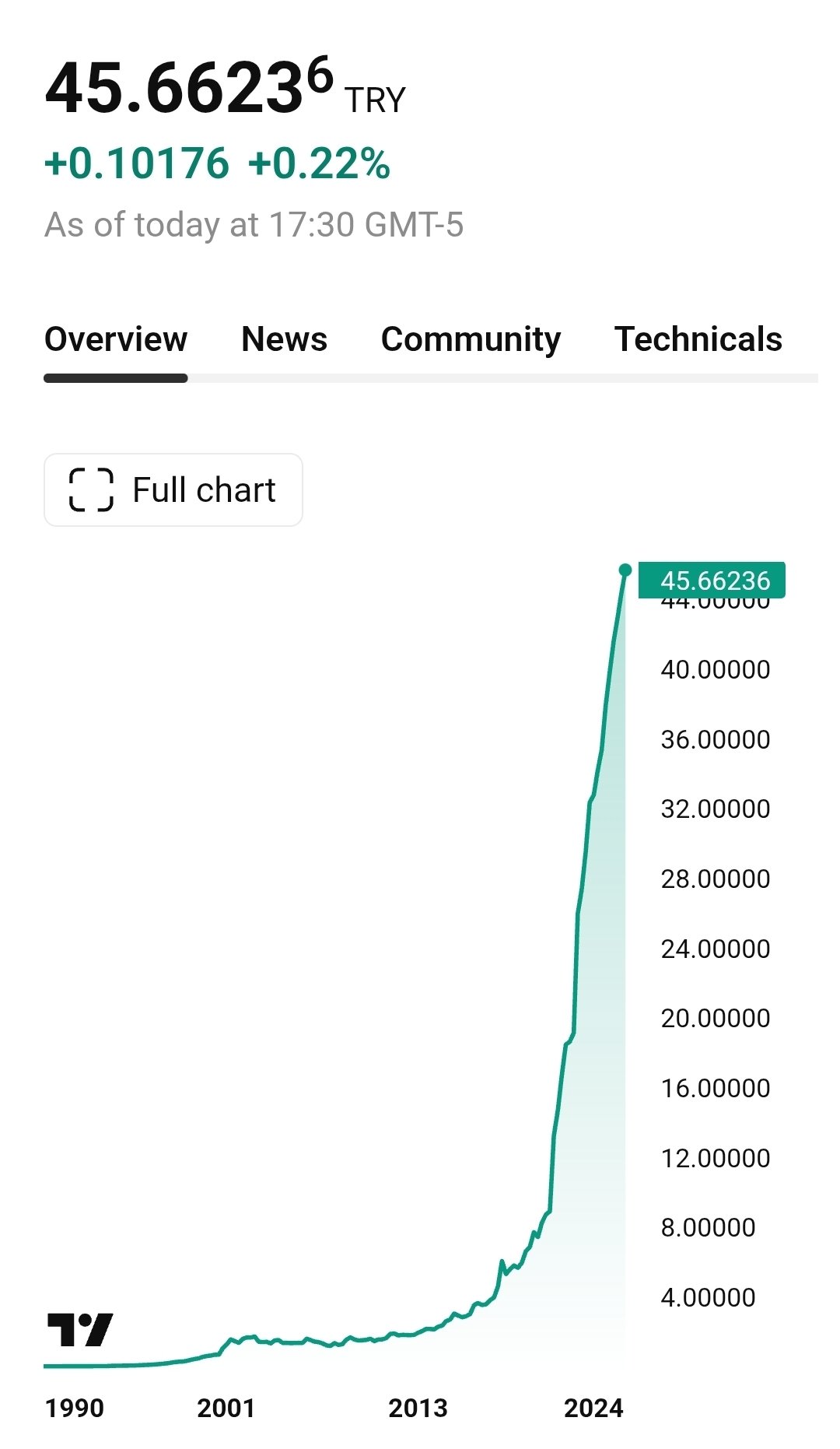Click the 32.00000 price axis value

[716, 809]
